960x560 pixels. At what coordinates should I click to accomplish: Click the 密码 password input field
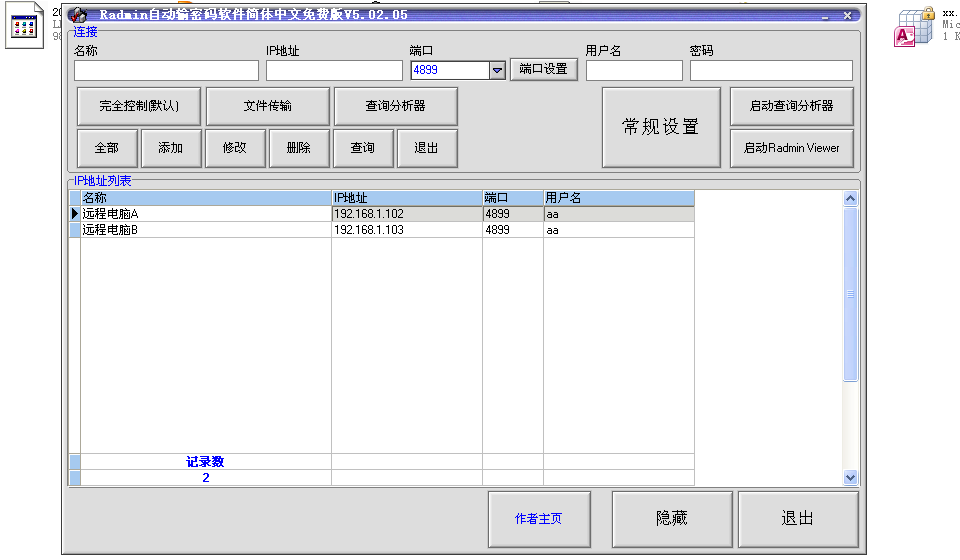pos(771,70)
